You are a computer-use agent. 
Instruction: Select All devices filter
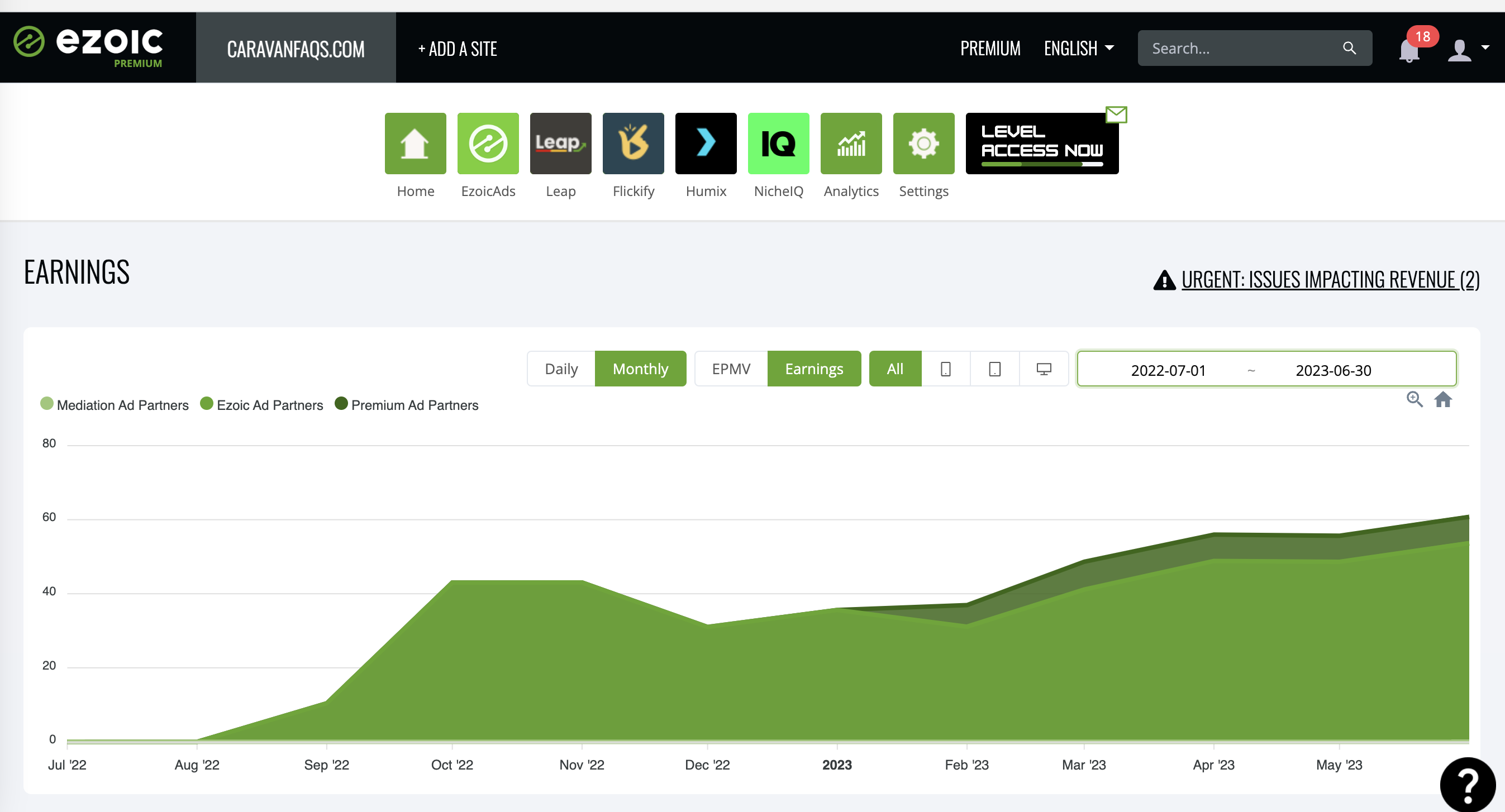pos(895,369)
